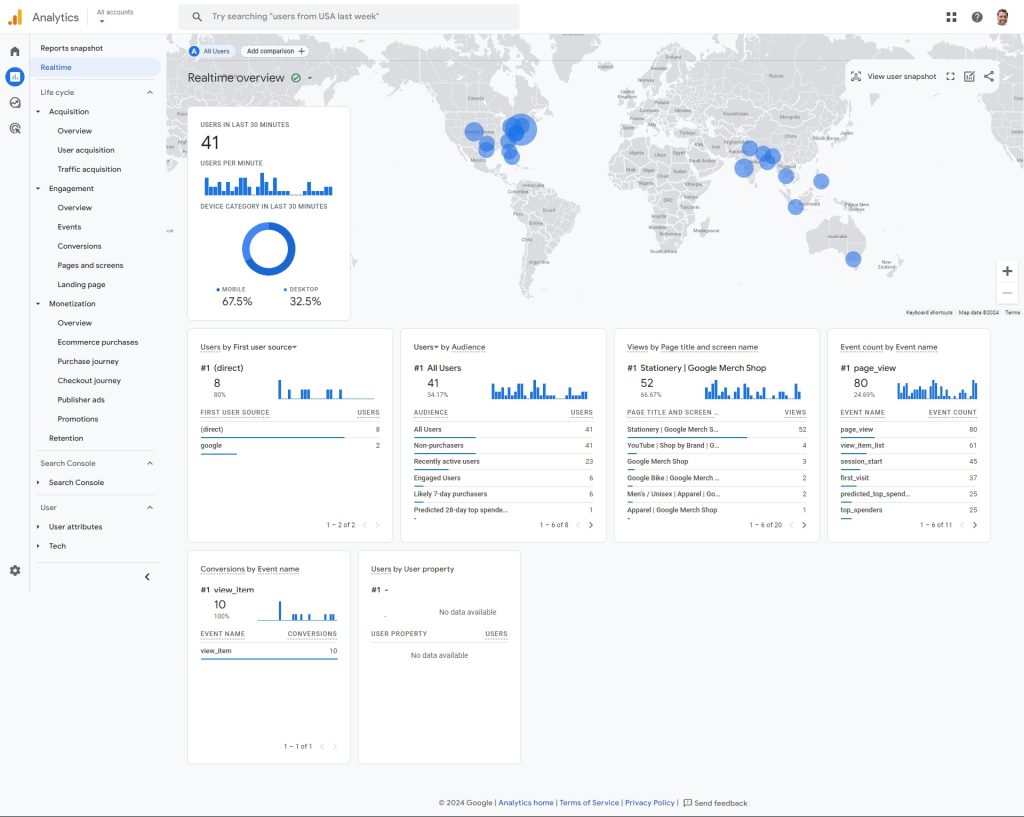Click Google Merch Shop page row
Screen dimensions: 1024x817
pyautogui.click(x=716, y=461)
